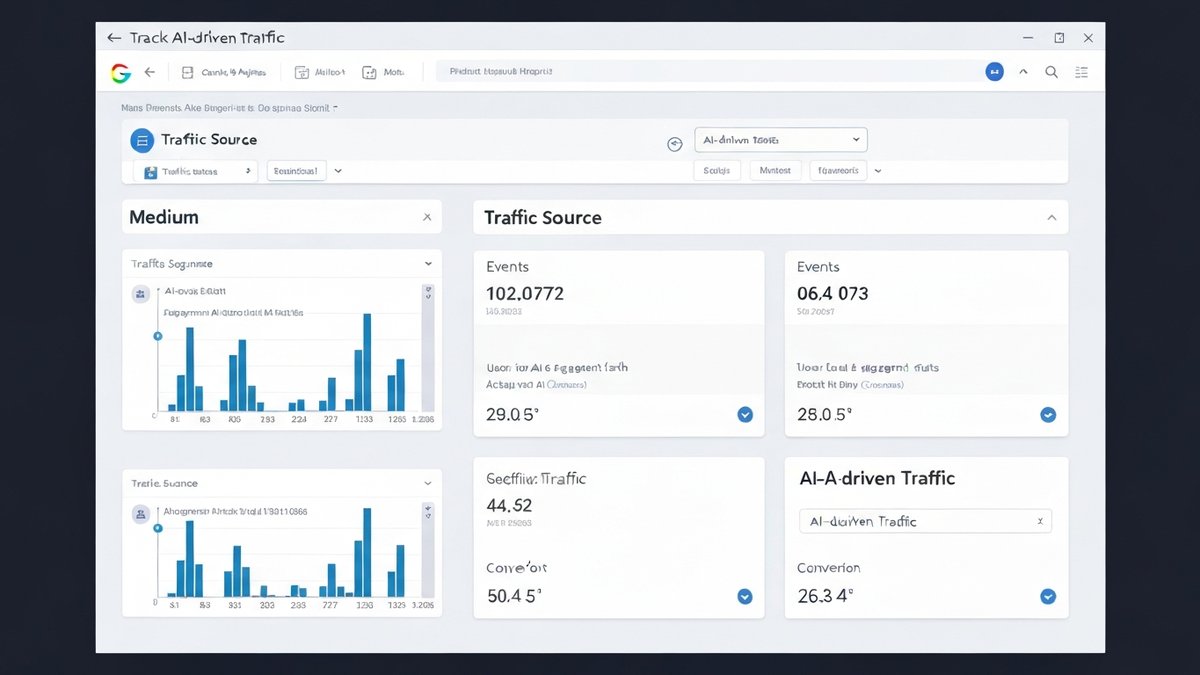Click the square icon after the toolbar back arrow
This screenshot has height=675, width=1200.
[x=187, y=72]
